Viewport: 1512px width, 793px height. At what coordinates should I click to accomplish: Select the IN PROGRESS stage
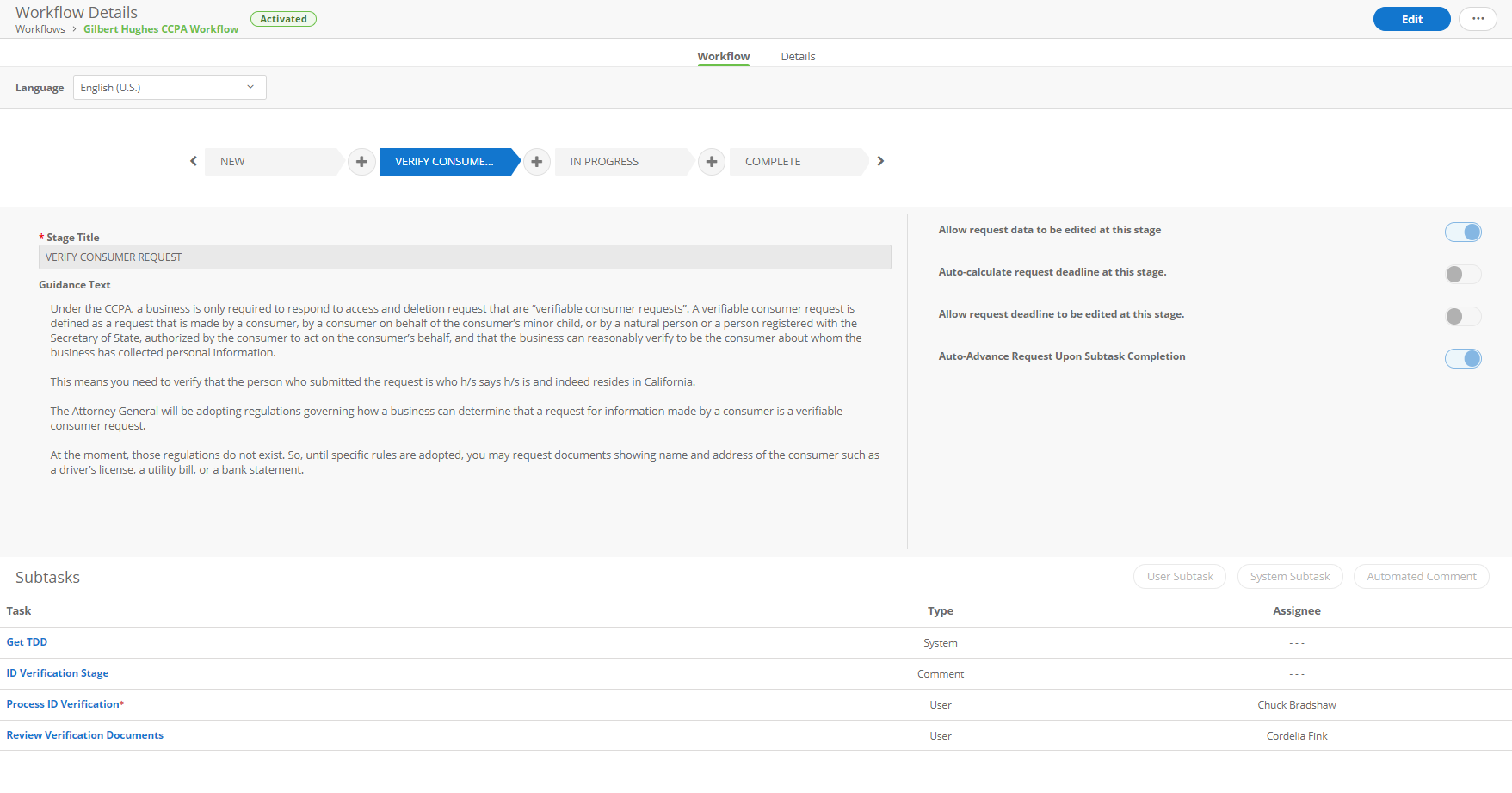[603, 161]
